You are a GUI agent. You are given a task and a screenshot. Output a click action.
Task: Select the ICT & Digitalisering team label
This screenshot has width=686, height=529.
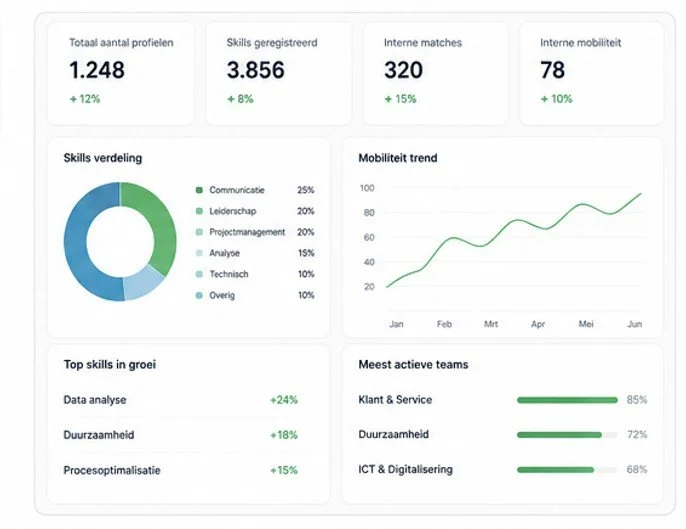(406, 469)
